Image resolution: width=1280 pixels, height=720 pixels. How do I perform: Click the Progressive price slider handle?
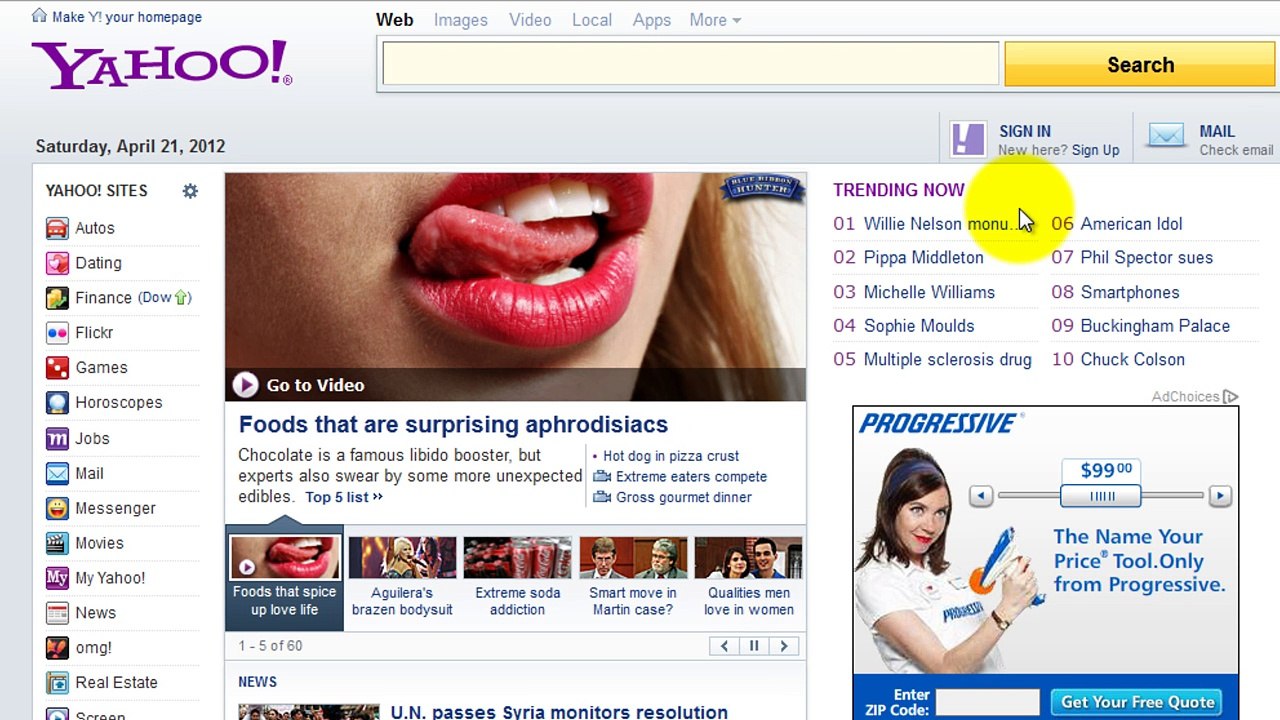tap(1101, 496)
